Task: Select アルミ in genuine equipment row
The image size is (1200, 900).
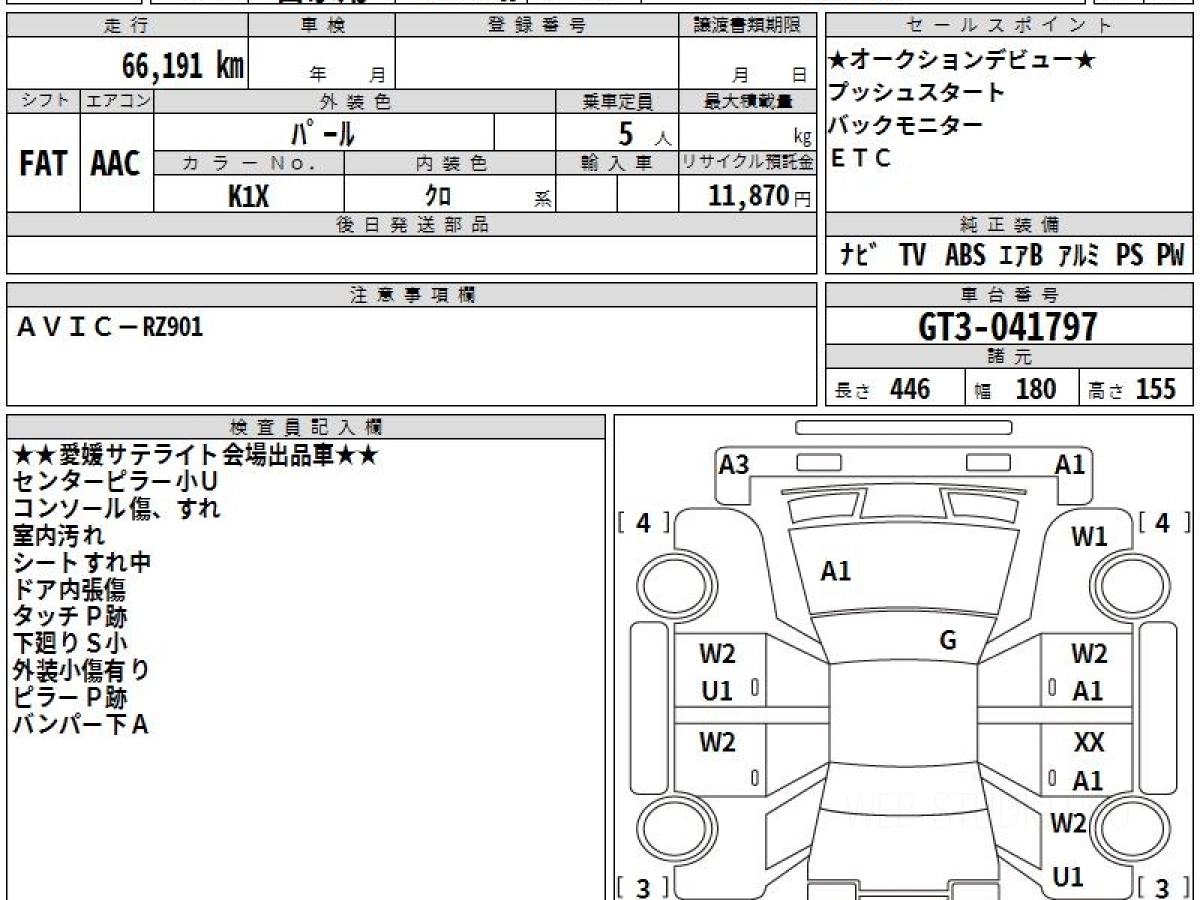Action: tap(1080, 255)
